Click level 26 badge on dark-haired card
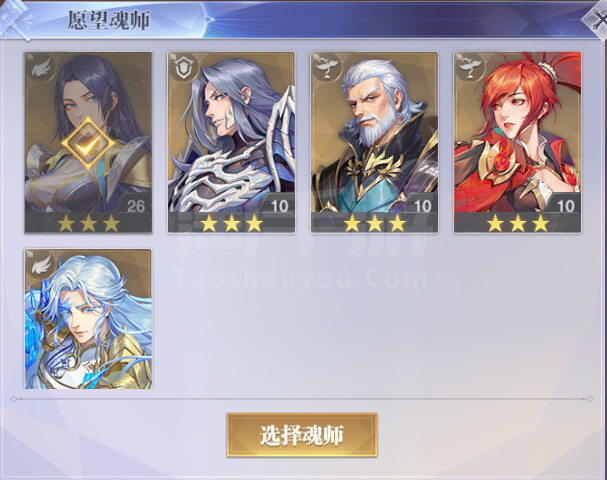 point(136,206)
